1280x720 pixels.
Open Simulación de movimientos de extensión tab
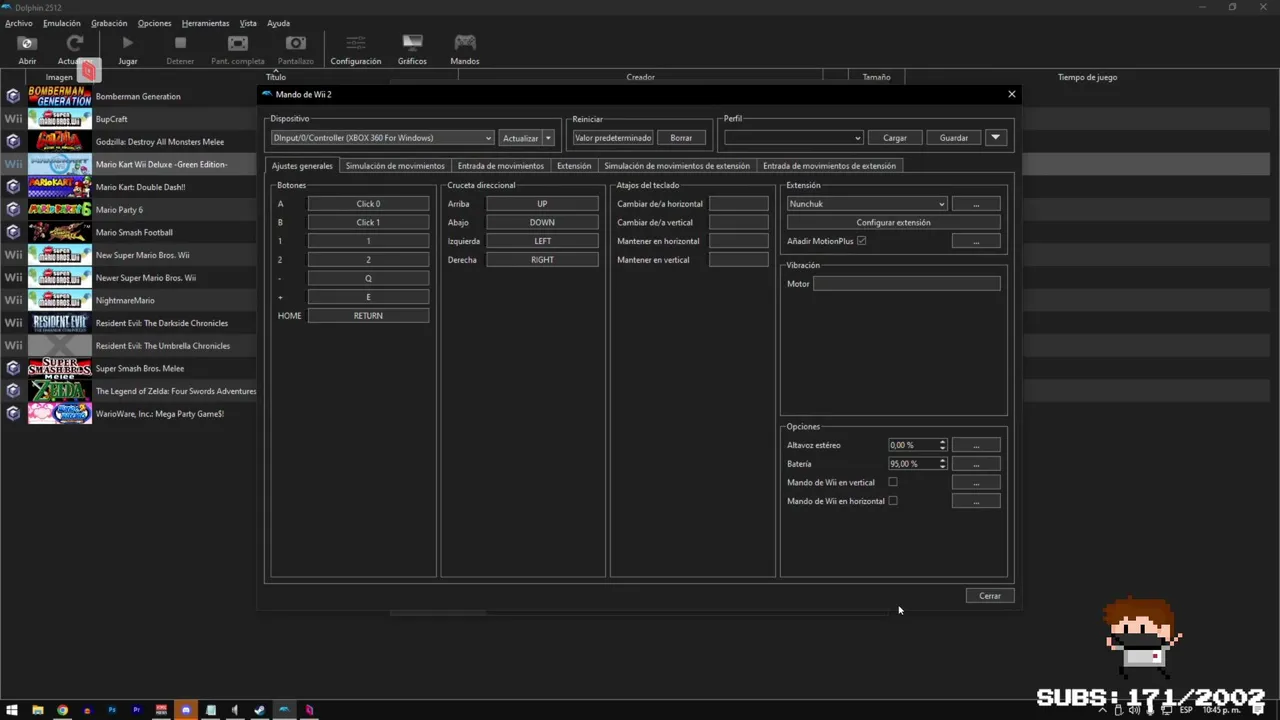coord(677,166)
